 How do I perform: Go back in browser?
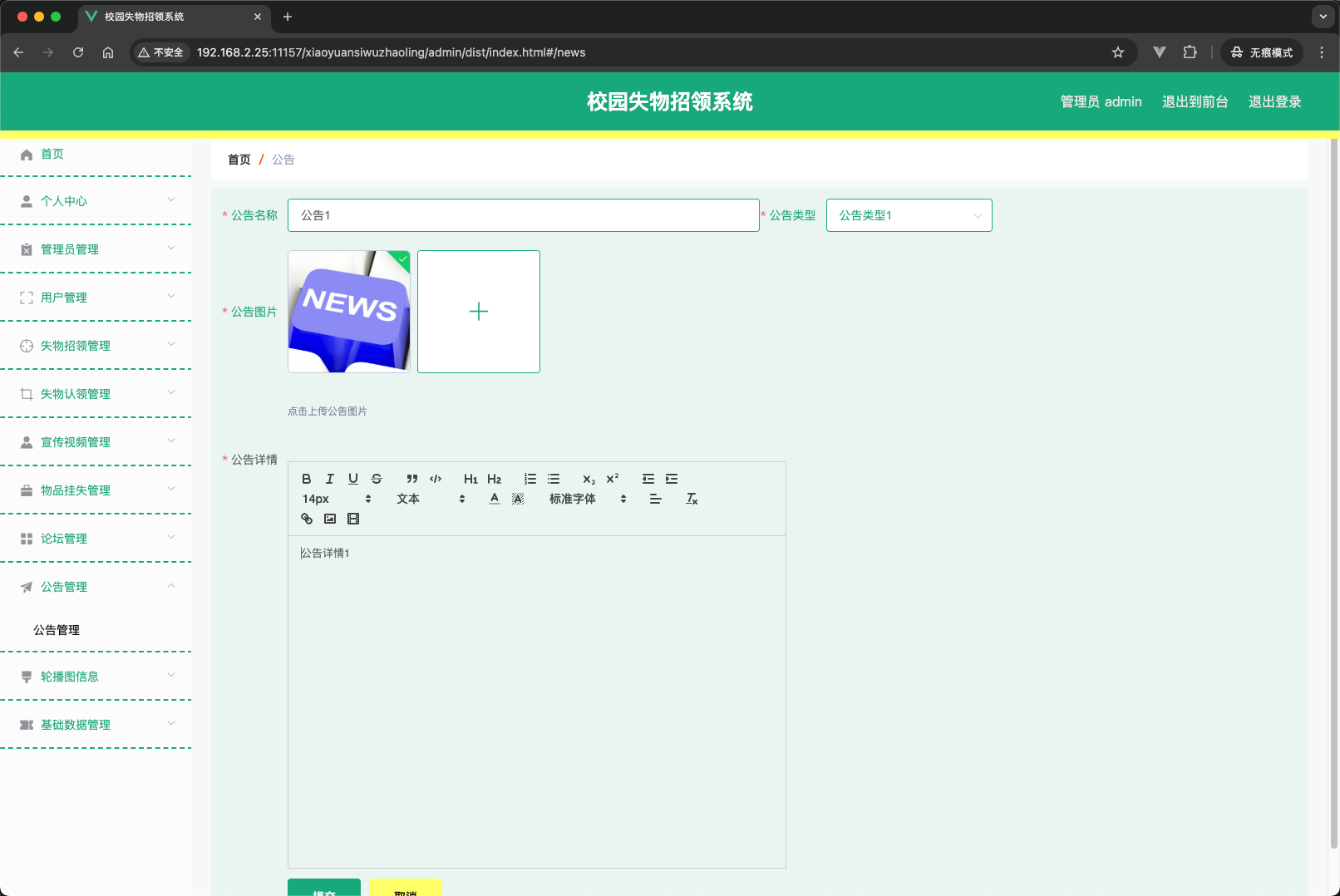(x=18, y=52)
